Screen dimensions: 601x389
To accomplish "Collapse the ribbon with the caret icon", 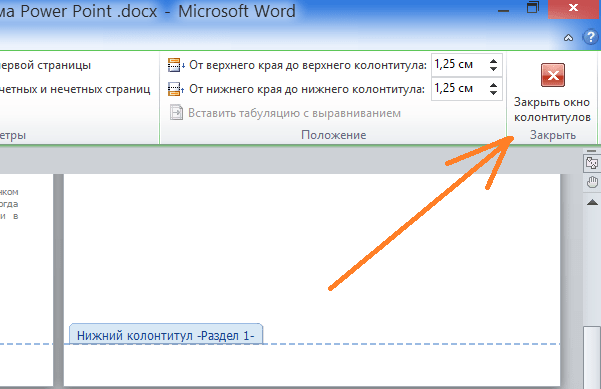I will [x=568, y=38].
